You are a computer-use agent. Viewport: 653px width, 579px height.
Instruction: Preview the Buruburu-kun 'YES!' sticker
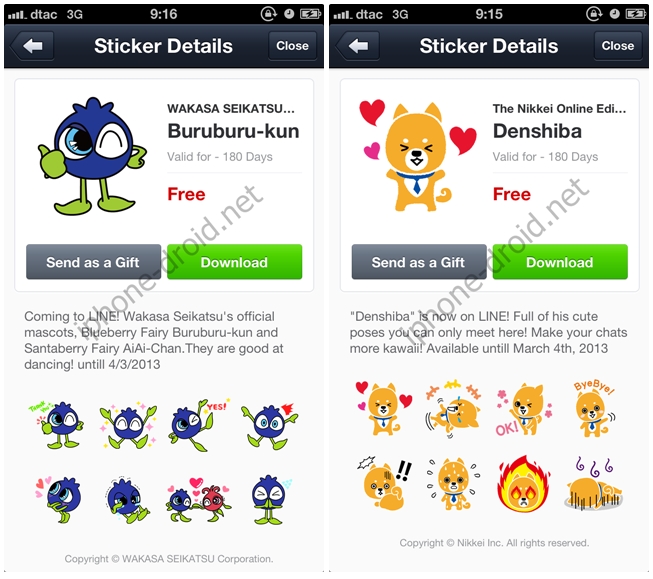198,425
